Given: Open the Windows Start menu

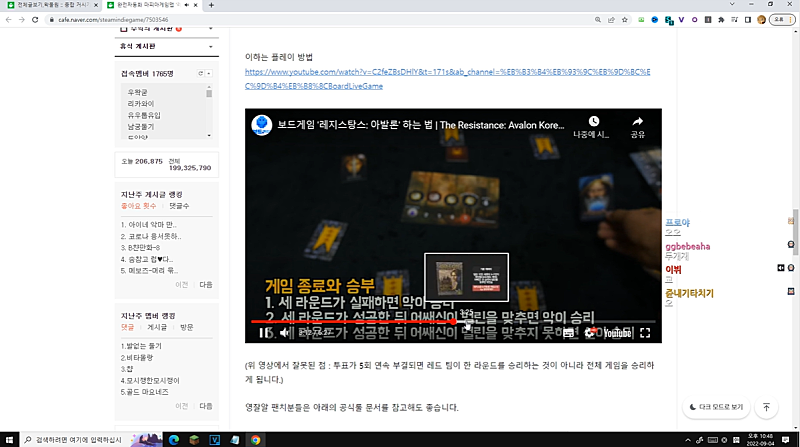Looking at the screenshot, I should (9, 439).
